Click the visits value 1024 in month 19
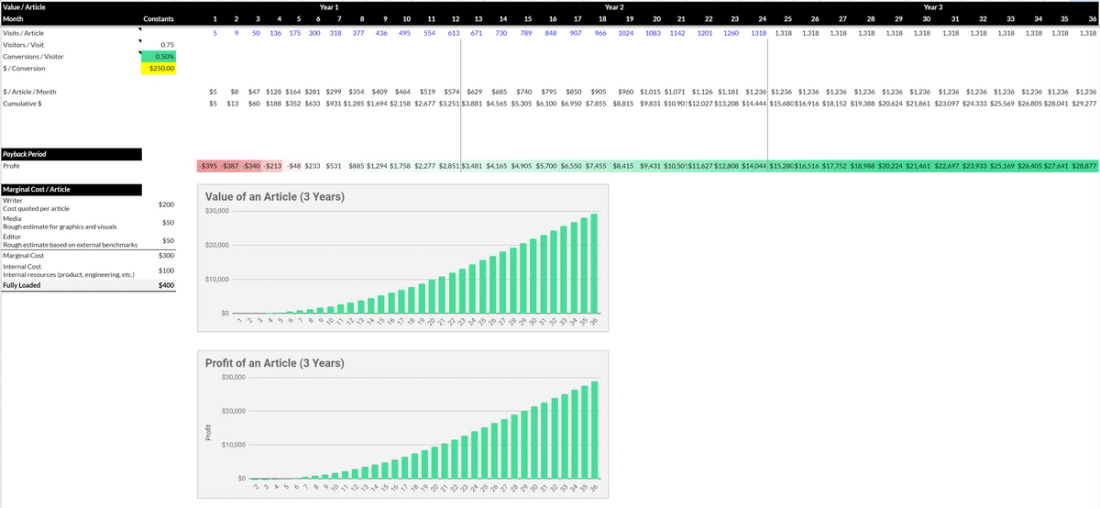This screenshot has height=508, width=1100. click(626, 33)
